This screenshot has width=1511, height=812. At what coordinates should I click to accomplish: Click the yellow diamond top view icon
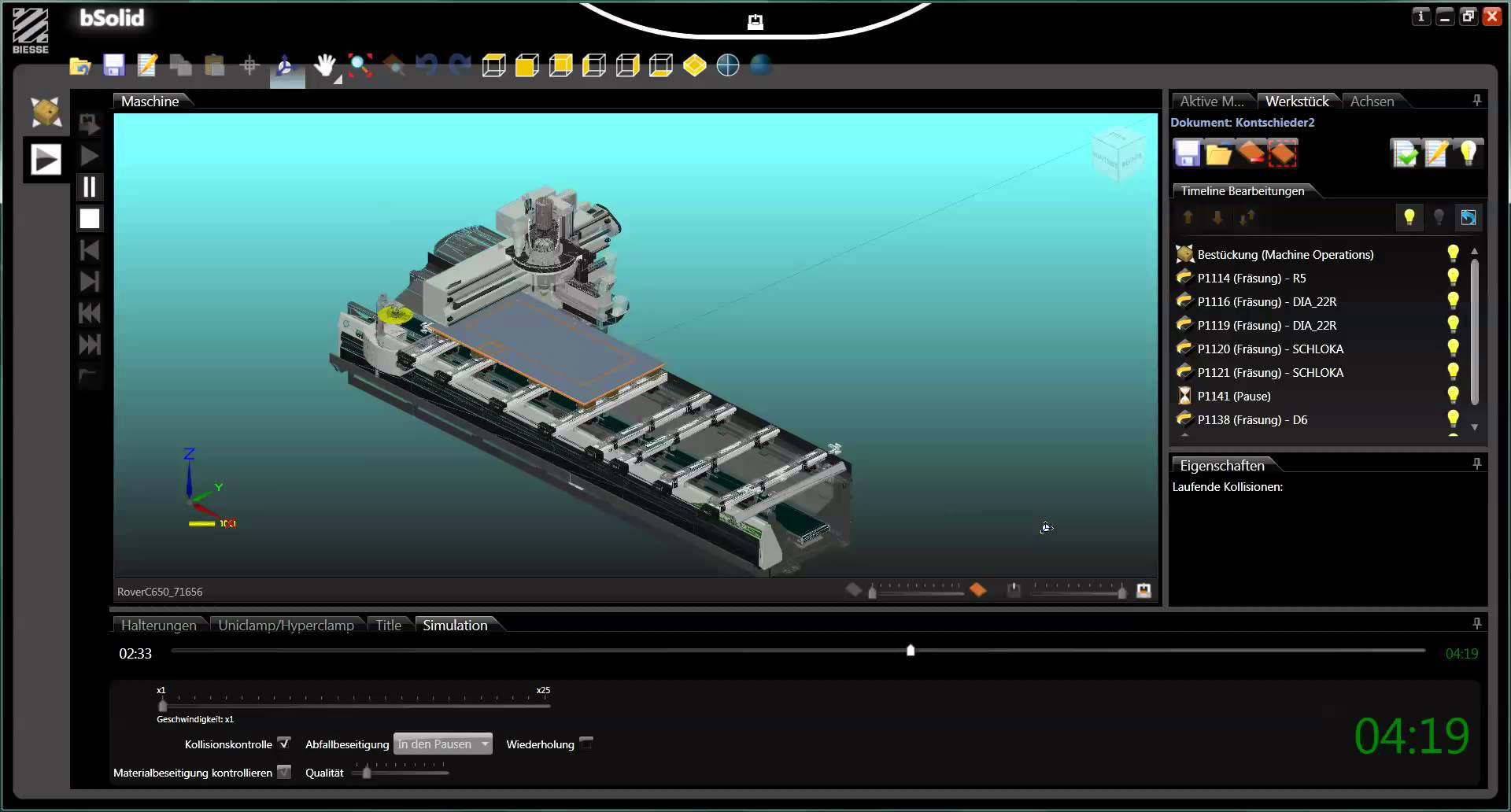tap(694, 65)
